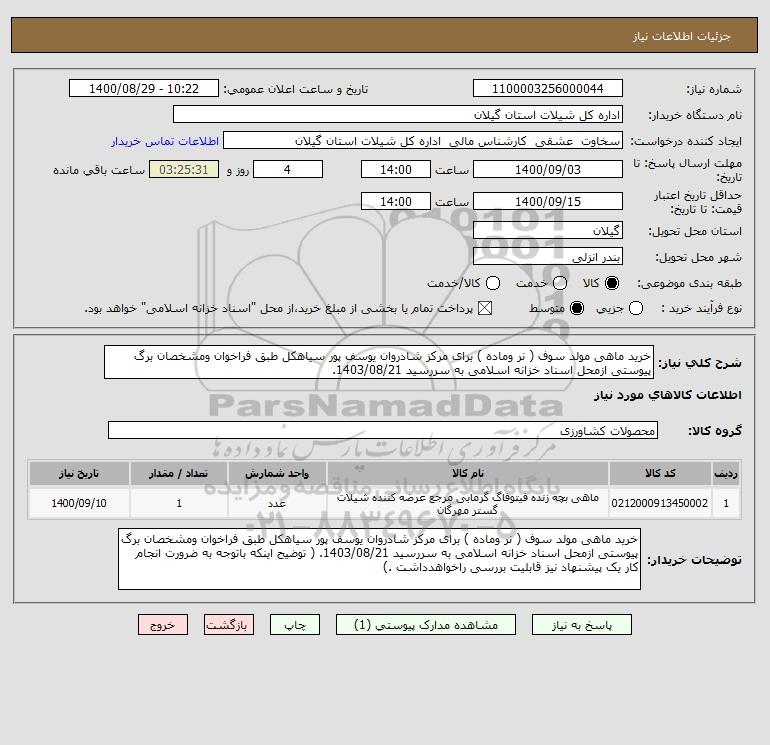Click the need number field 1100003256000044
The width and height of the screenshot is (770, 745).
(548, 88)
